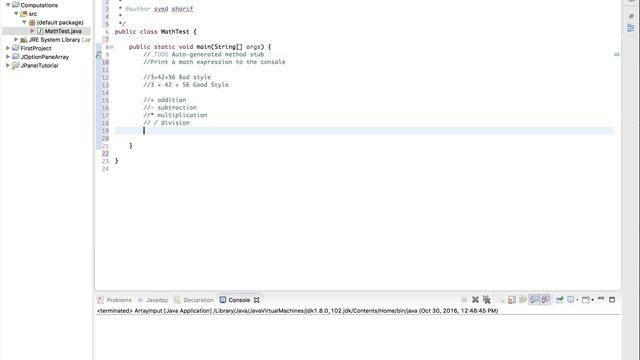Select (default package)
Screen dimensions: 640x360
click(x=60, y=22)
